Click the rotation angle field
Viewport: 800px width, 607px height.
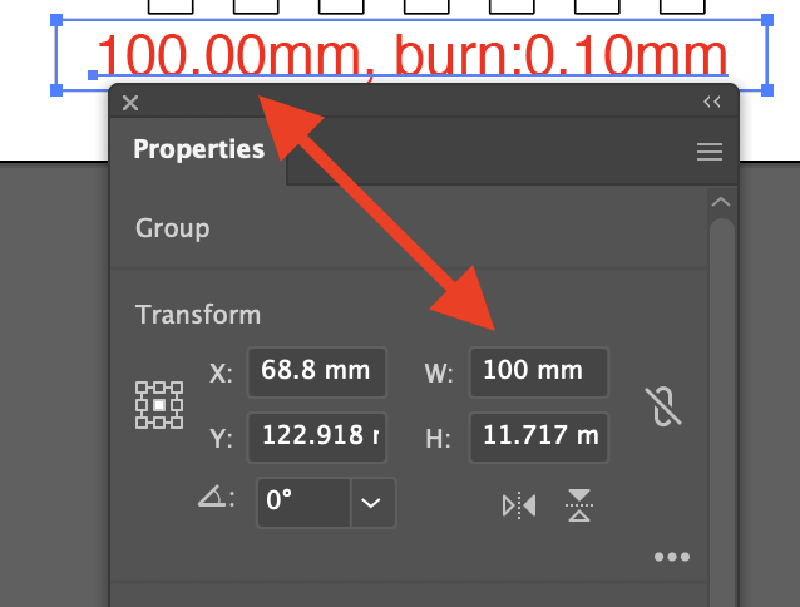(304, 502)
